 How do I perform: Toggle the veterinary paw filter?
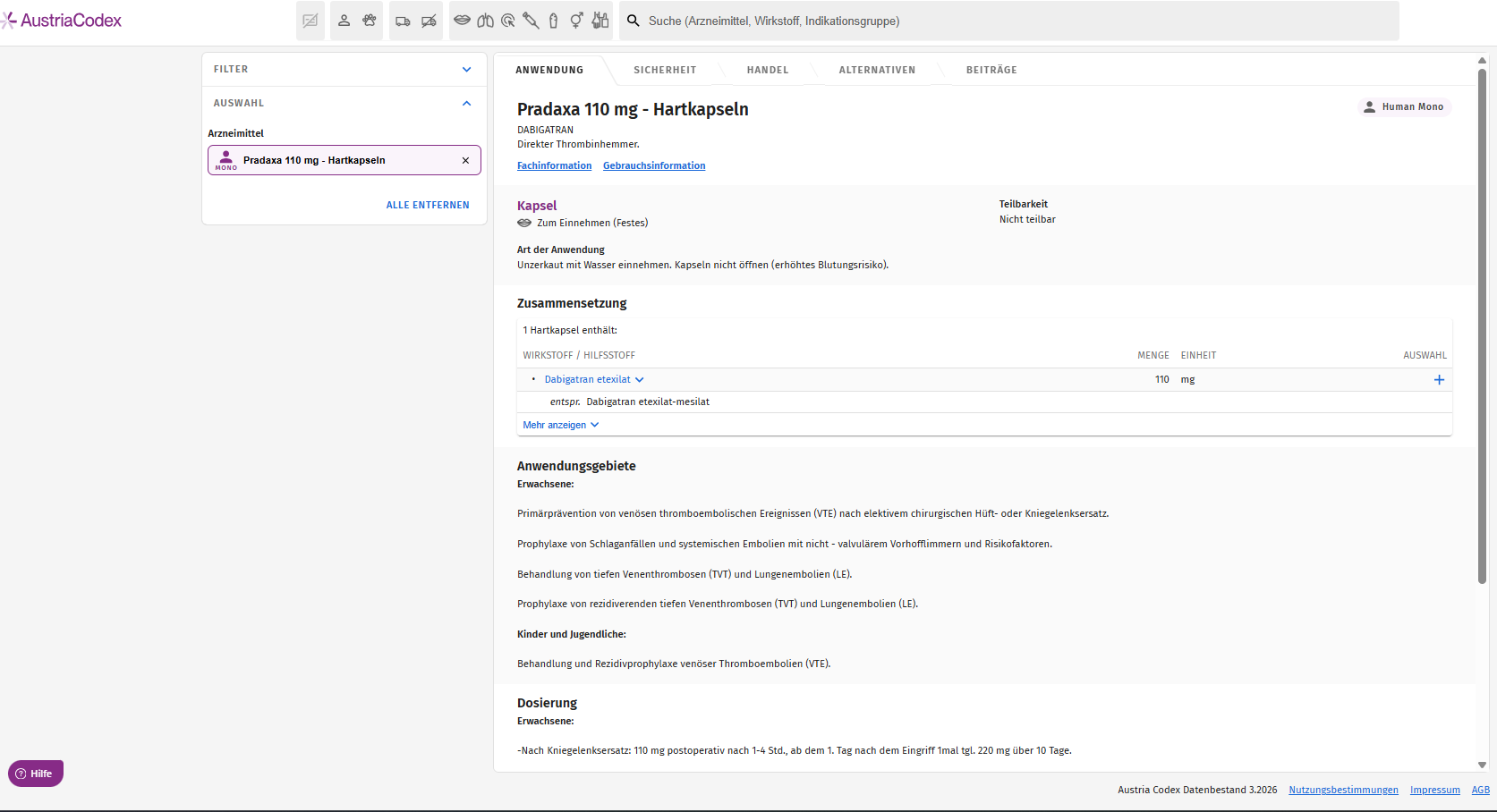370,21
